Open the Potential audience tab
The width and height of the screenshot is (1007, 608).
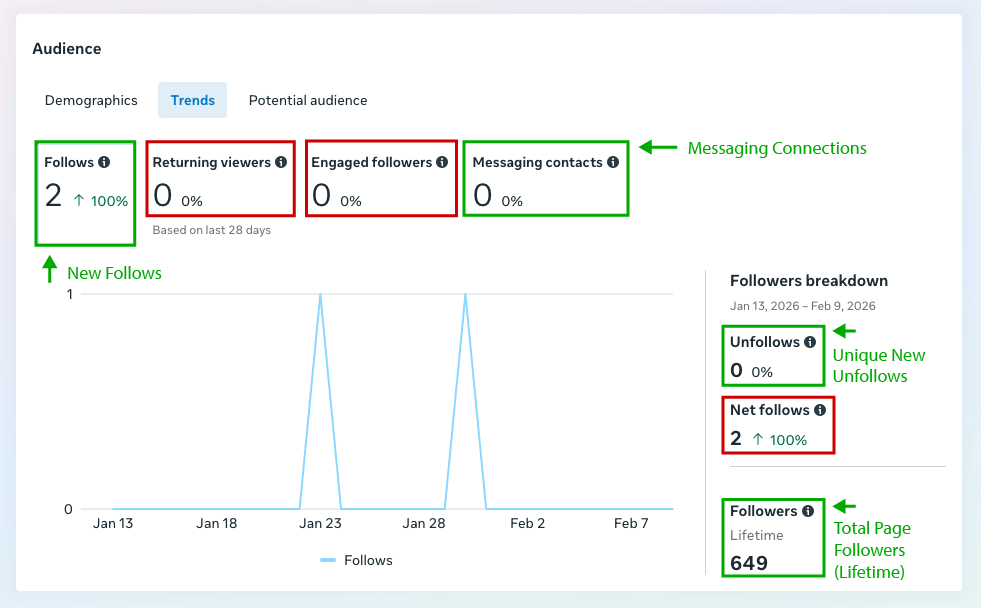(308, 100)
